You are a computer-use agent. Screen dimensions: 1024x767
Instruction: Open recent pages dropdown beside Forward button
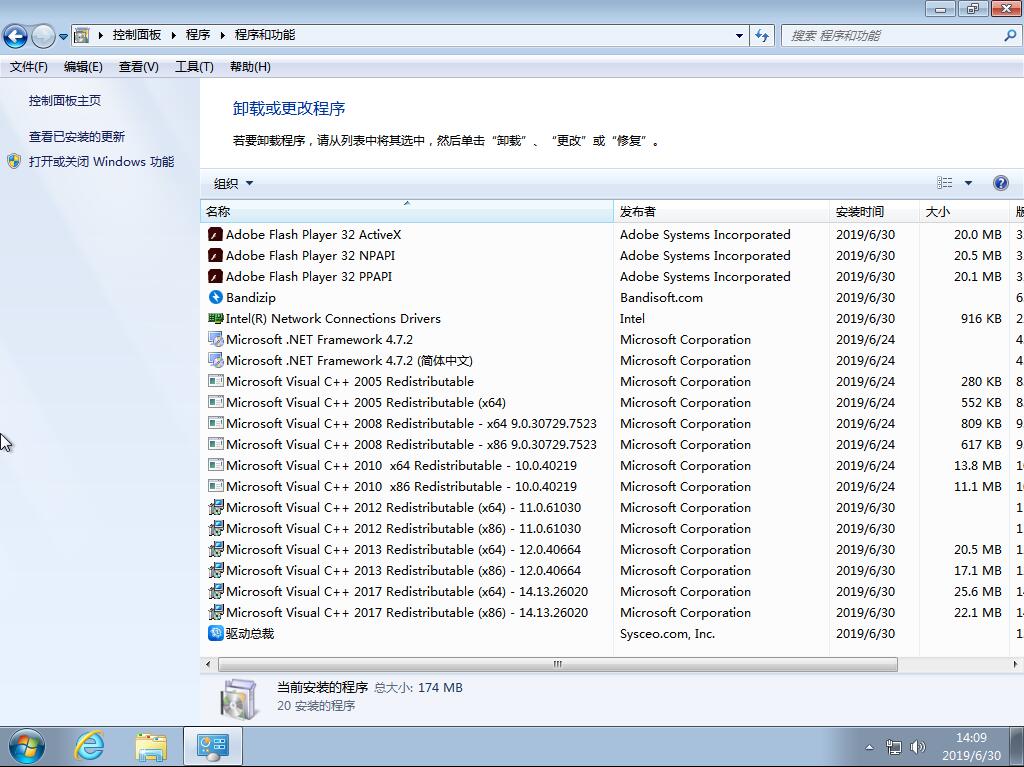(x=63, y=37)
